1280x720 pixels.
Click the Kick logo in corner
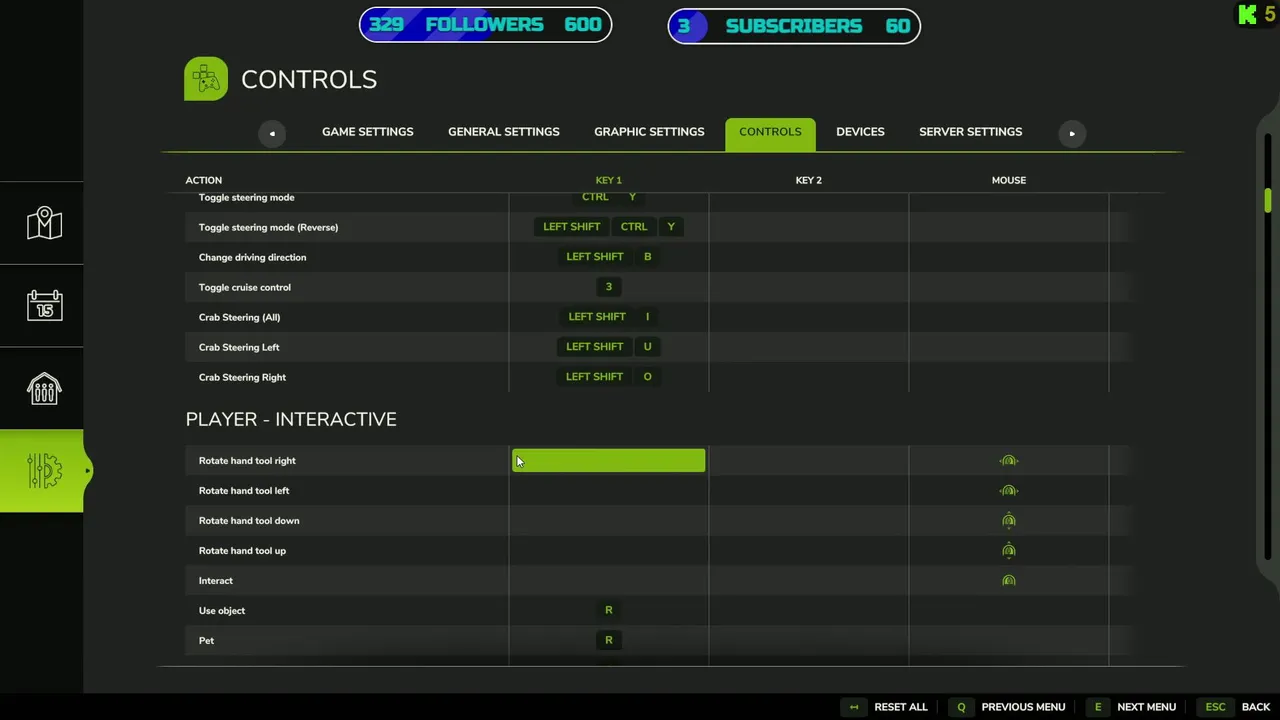[x=1247, y=15]
